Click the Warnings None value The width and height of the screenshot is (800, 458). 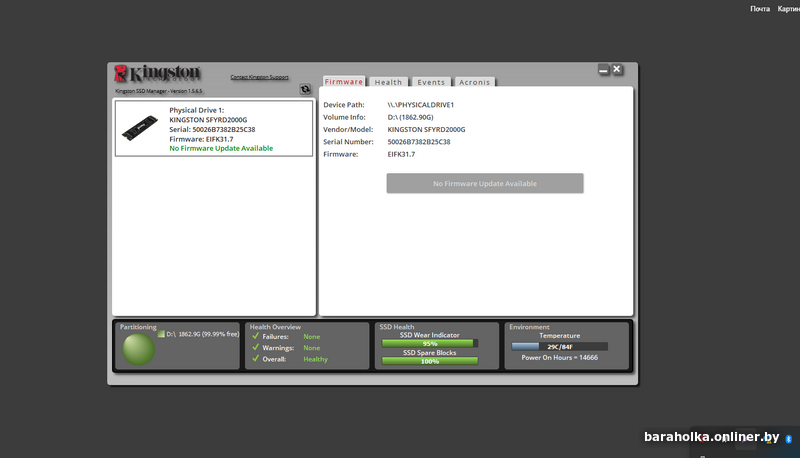pos(312,348)
